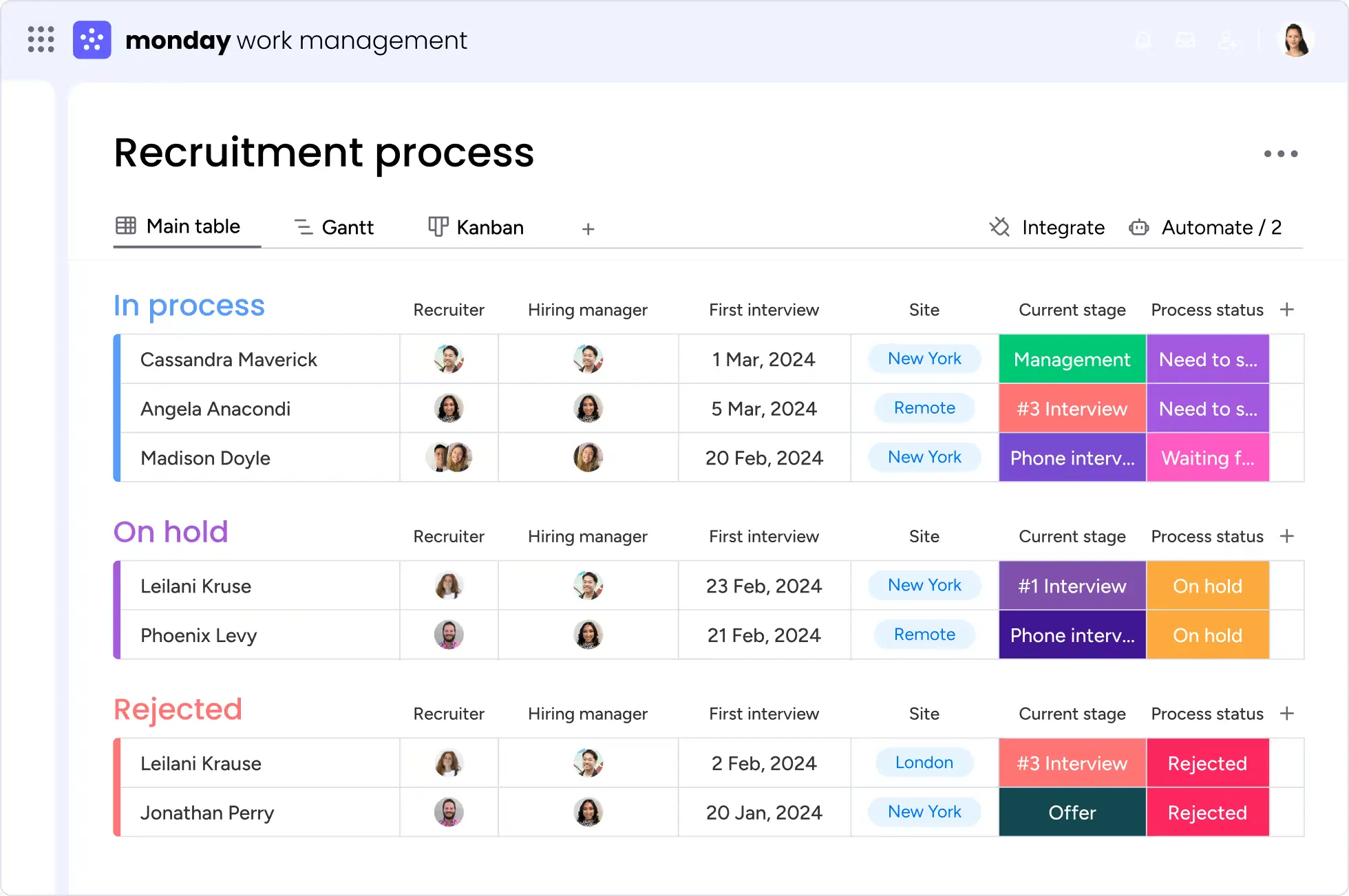Open the inbox tray icon
This screenshot has width=1349, height=896.
click(1185, 41)
